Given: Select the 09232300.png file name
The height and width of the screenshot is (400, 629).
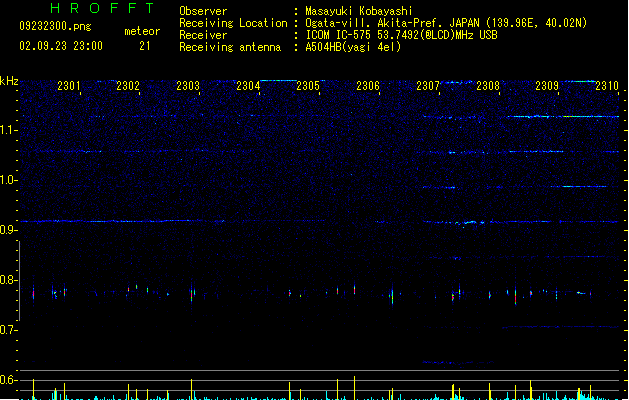Looking at the screenshot, I should (x=55, y=27).
